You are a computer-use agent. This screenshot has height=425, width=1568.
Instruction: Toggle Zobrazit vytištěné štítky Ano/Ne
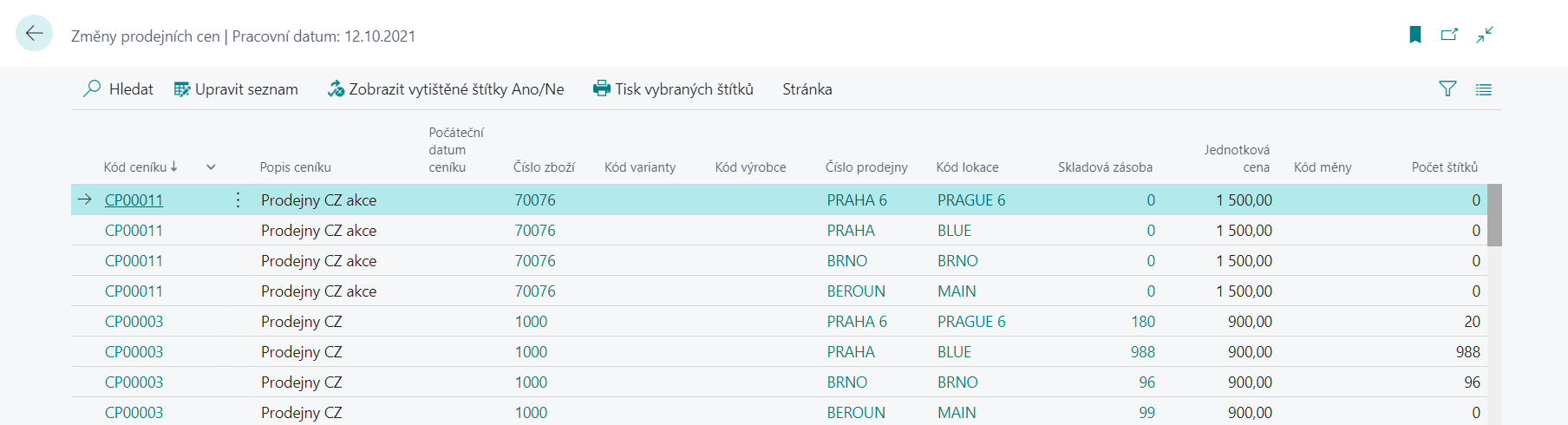coord(446,88)
